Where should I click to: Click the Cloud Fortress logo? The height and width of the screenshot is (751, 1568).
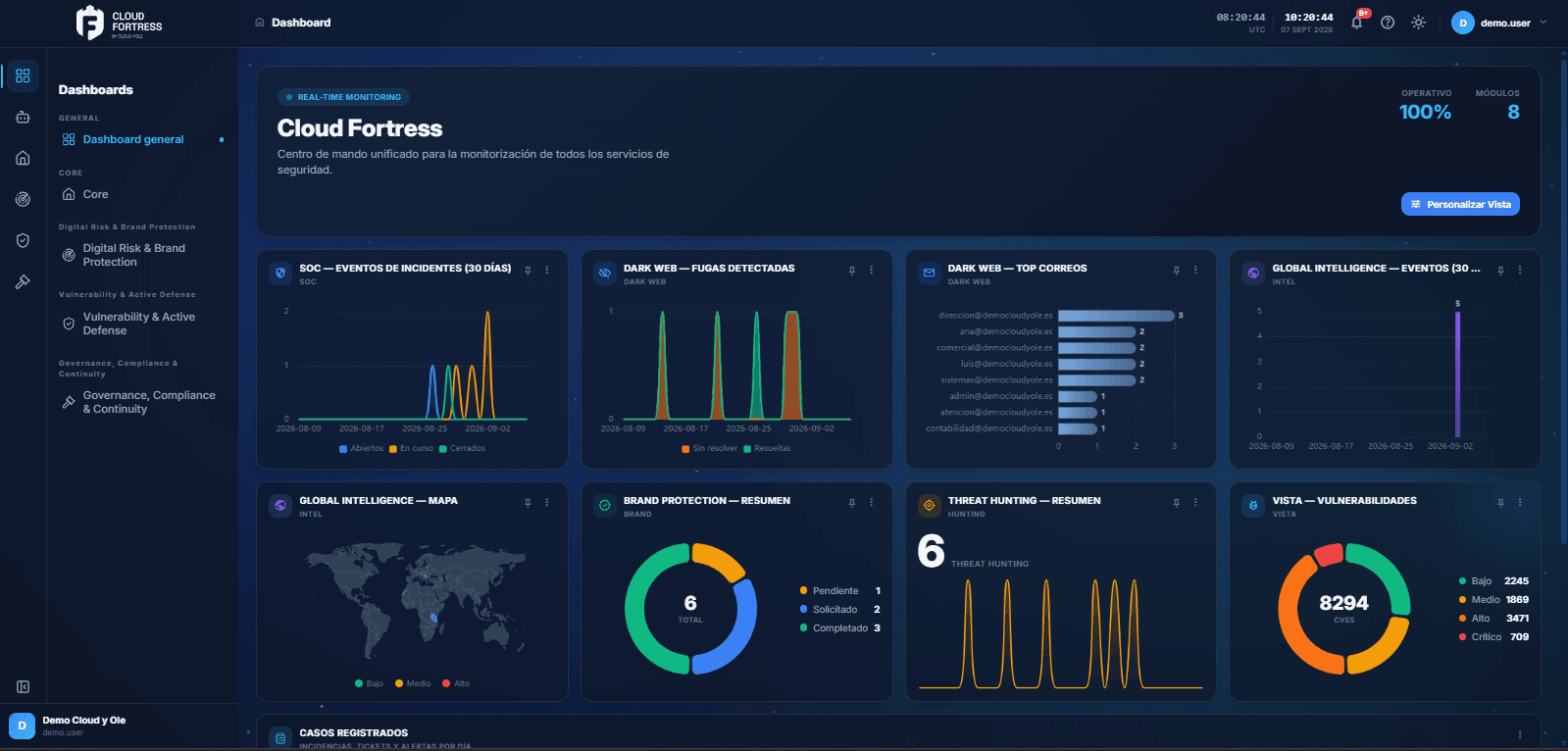[120, 23]
